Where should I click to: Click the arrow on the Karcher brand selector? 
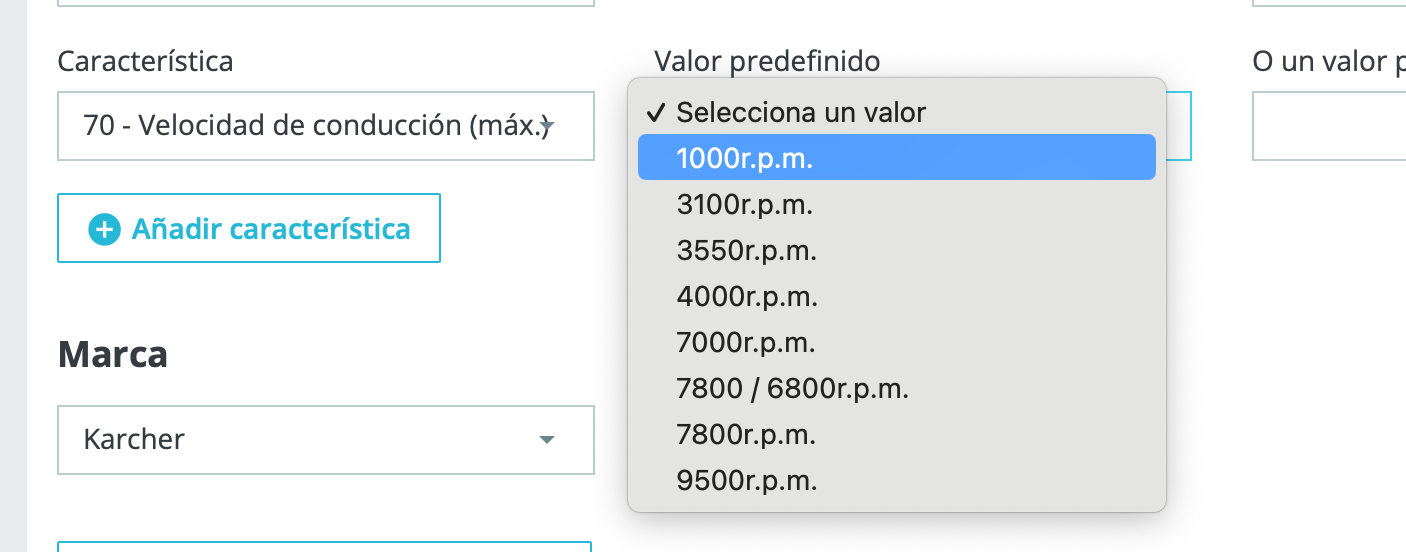point(546,439)
